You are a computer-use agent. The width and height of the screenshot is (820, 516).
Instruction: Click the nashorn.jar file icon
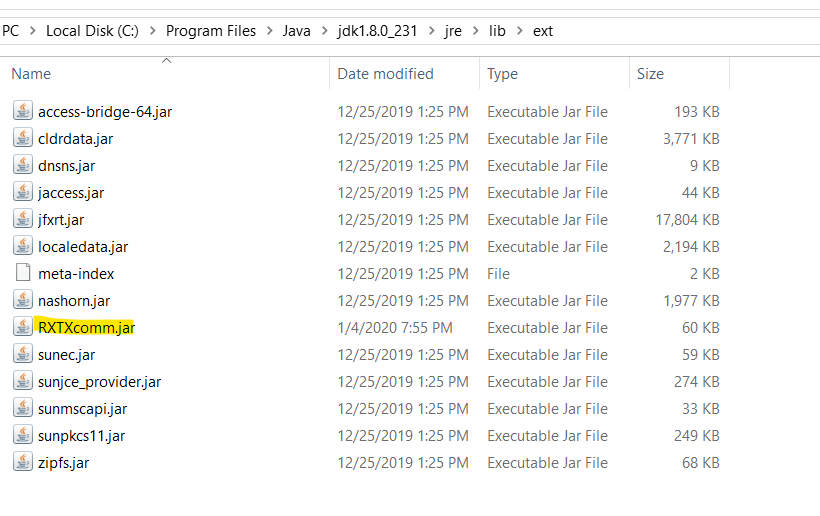[22, 301]
